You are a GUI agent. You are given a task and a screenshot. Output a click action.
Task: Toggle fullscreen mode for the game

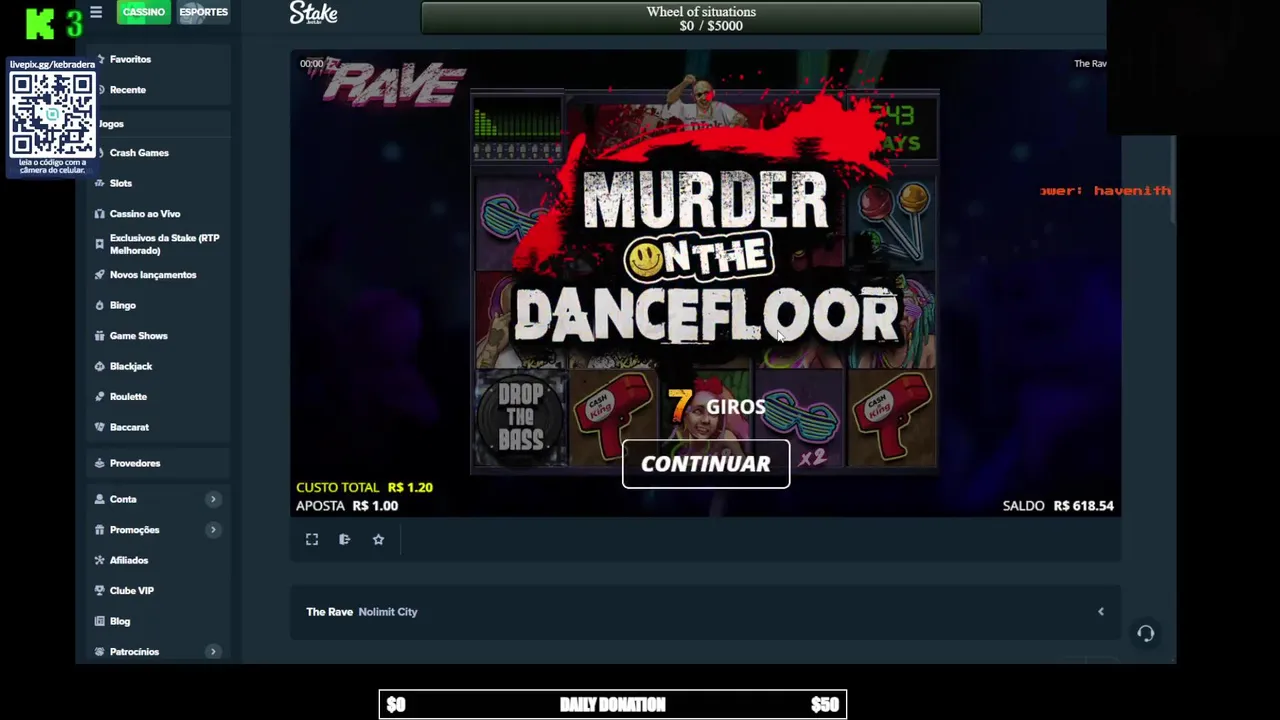point(312,539)
